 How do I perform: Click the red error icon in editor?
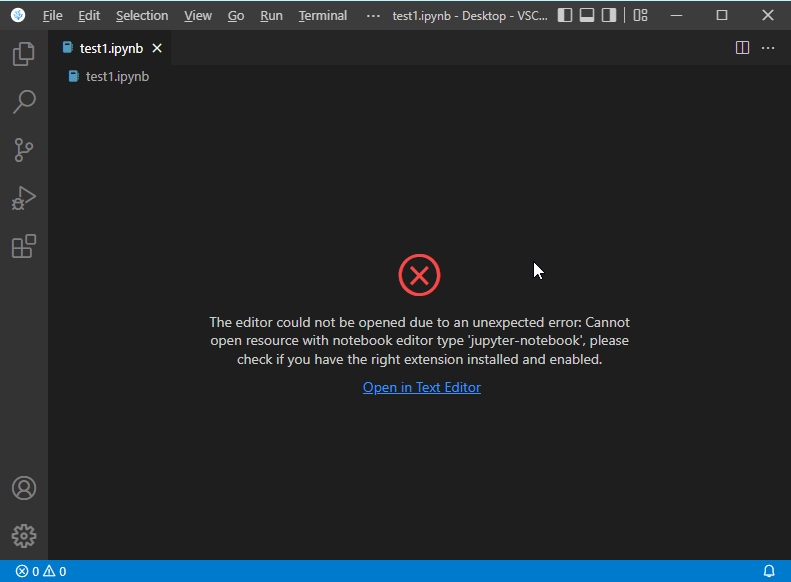[419, 275]
